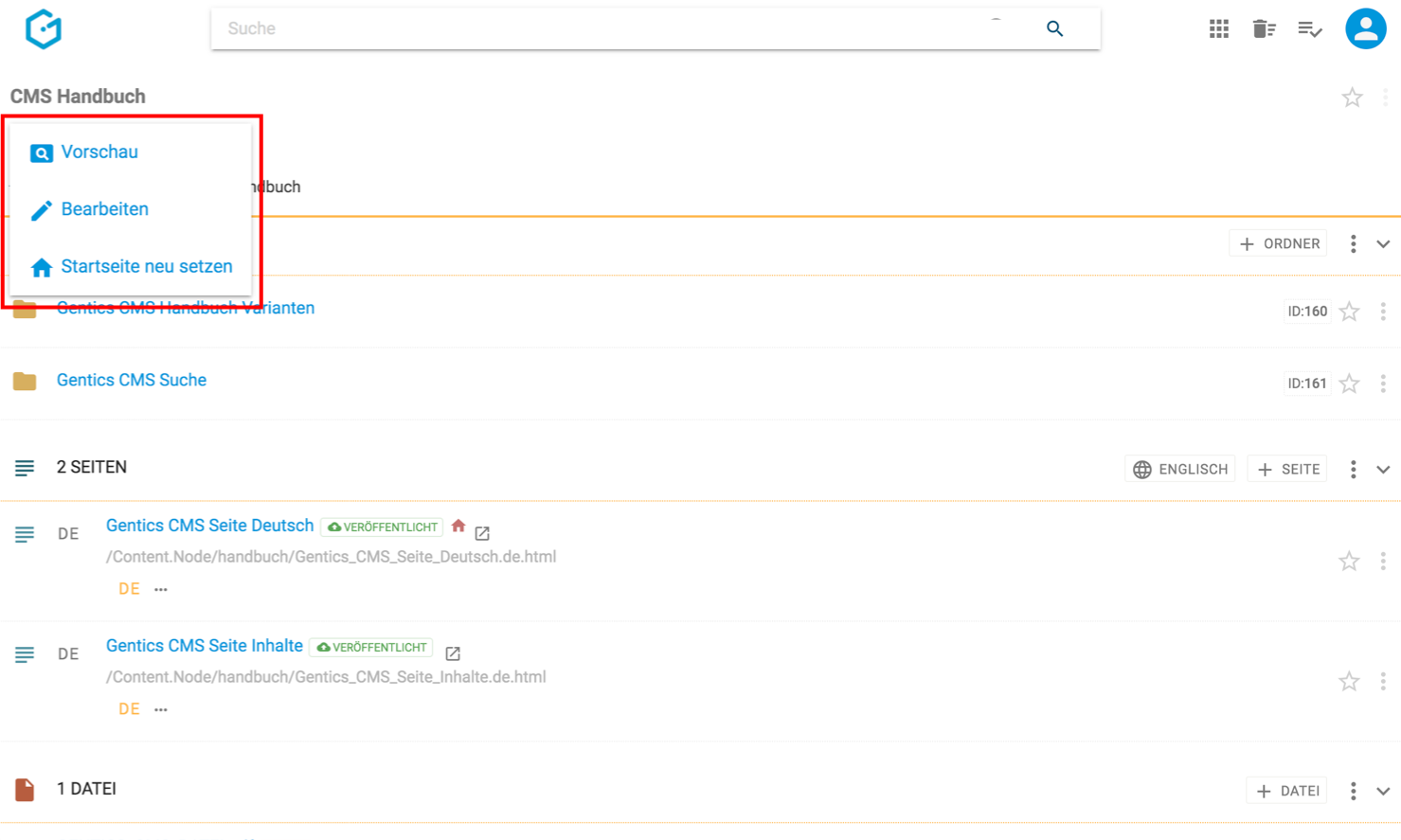This screenshot has width=1401, height=840.
Task: Open Seite Inhalte in new window icon
Action: pos(453,653)
